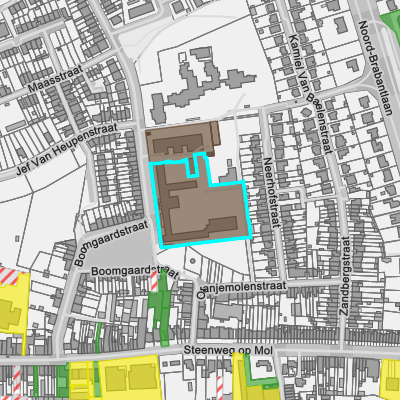
Task: Click the horizontal Boomgaardstraat label
Action: tap(135, 272)
